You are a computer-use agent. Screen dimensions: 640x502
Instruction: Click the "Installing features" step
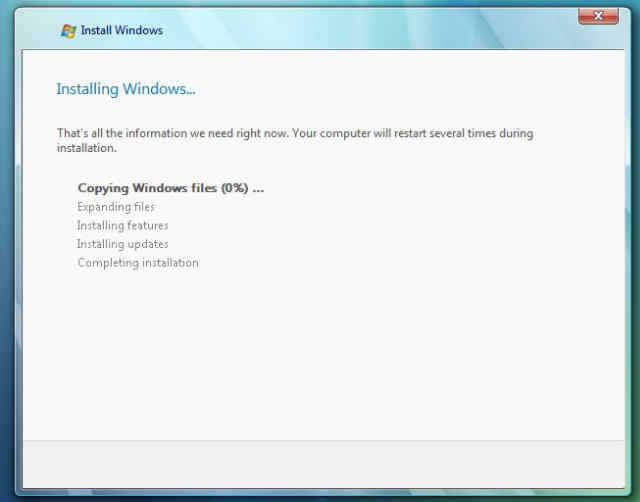click(x=122, y=225)
